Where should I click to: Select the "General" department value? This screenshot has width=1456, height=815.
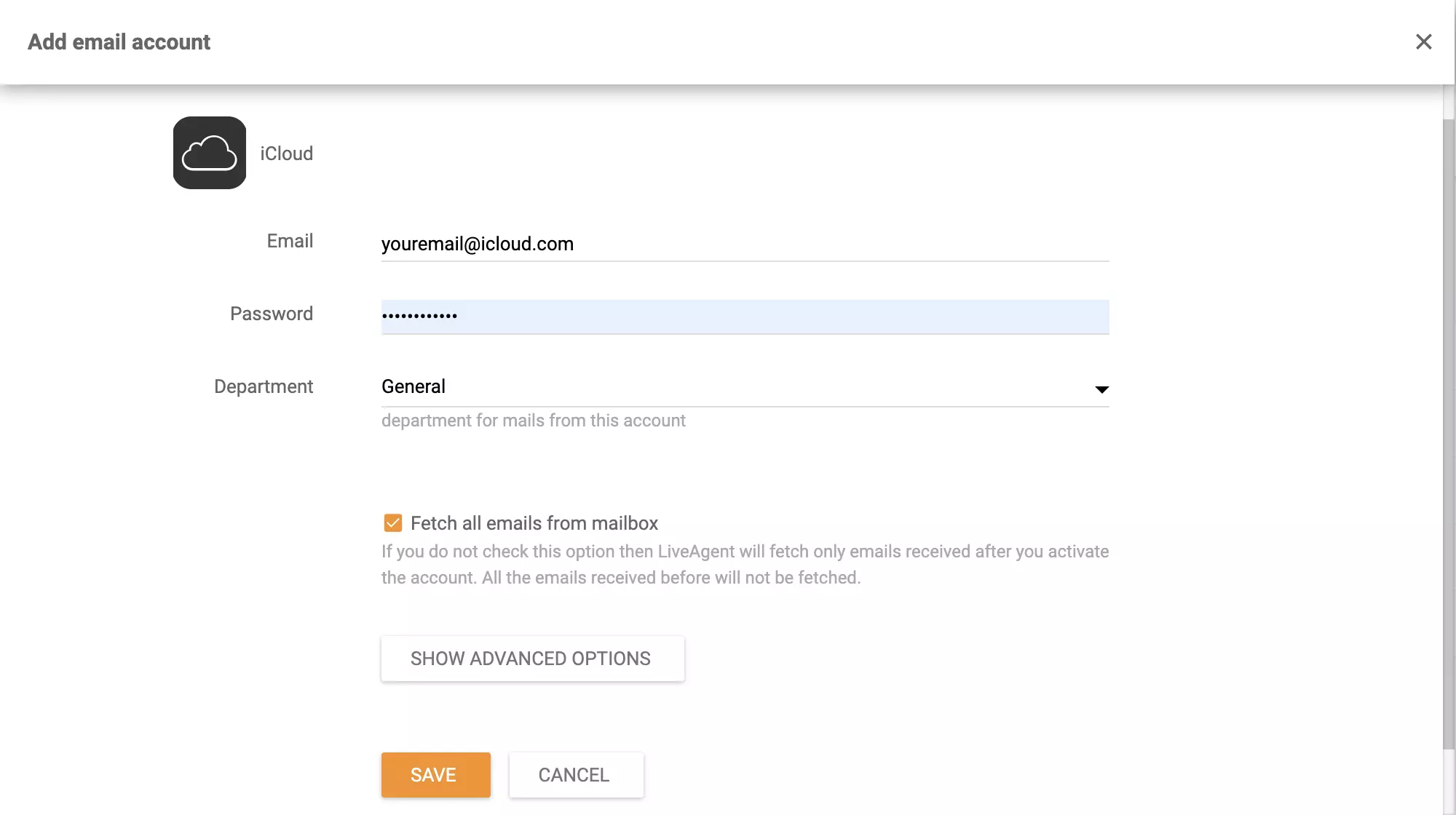(x=414, y=386)
